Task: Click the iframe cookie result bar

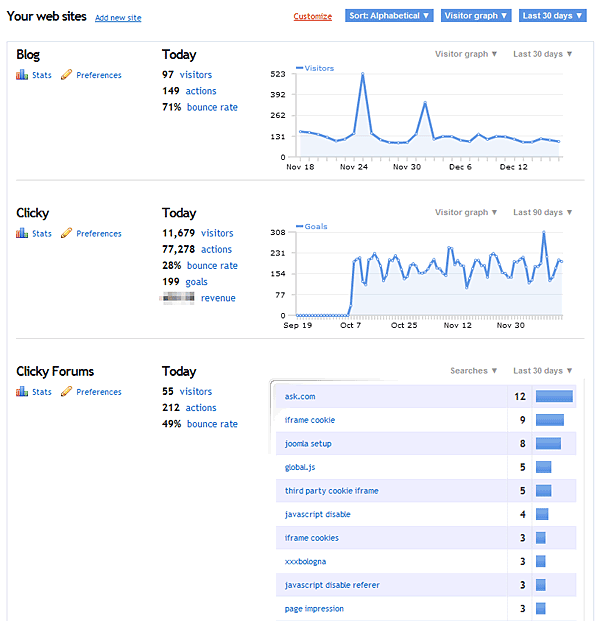Action: (x=550, y=420)
